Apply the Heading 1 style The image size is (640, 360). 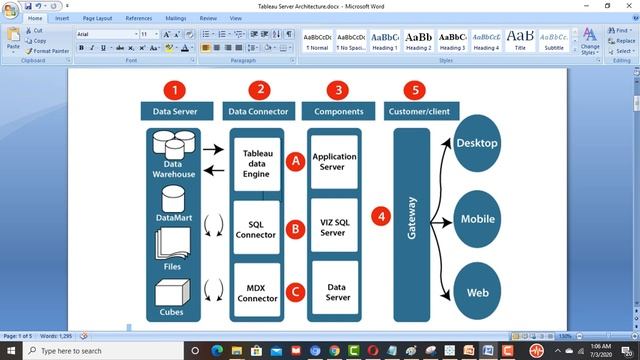385,41
